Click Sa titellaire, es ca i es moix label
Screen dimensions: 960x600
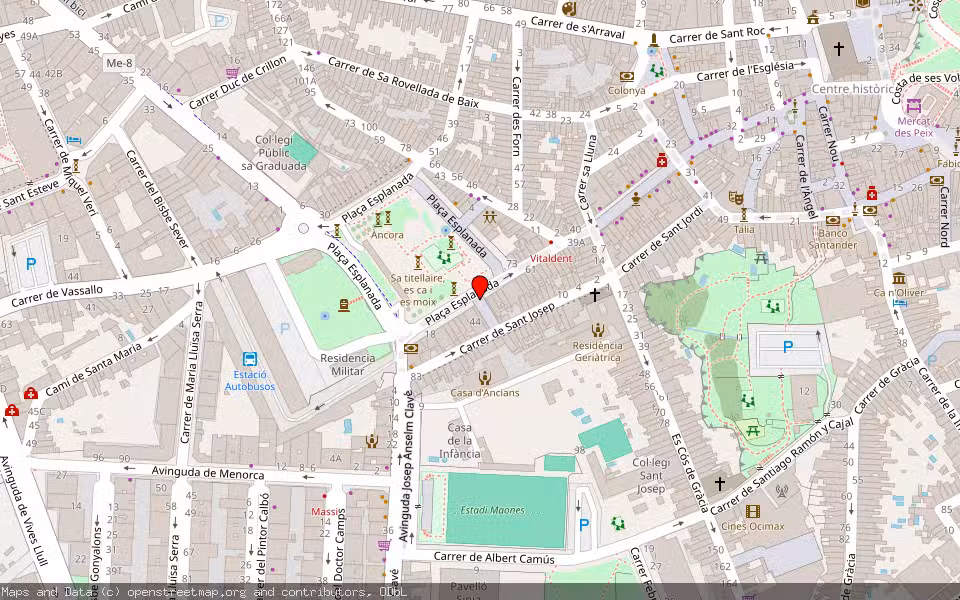click(418, 290)
